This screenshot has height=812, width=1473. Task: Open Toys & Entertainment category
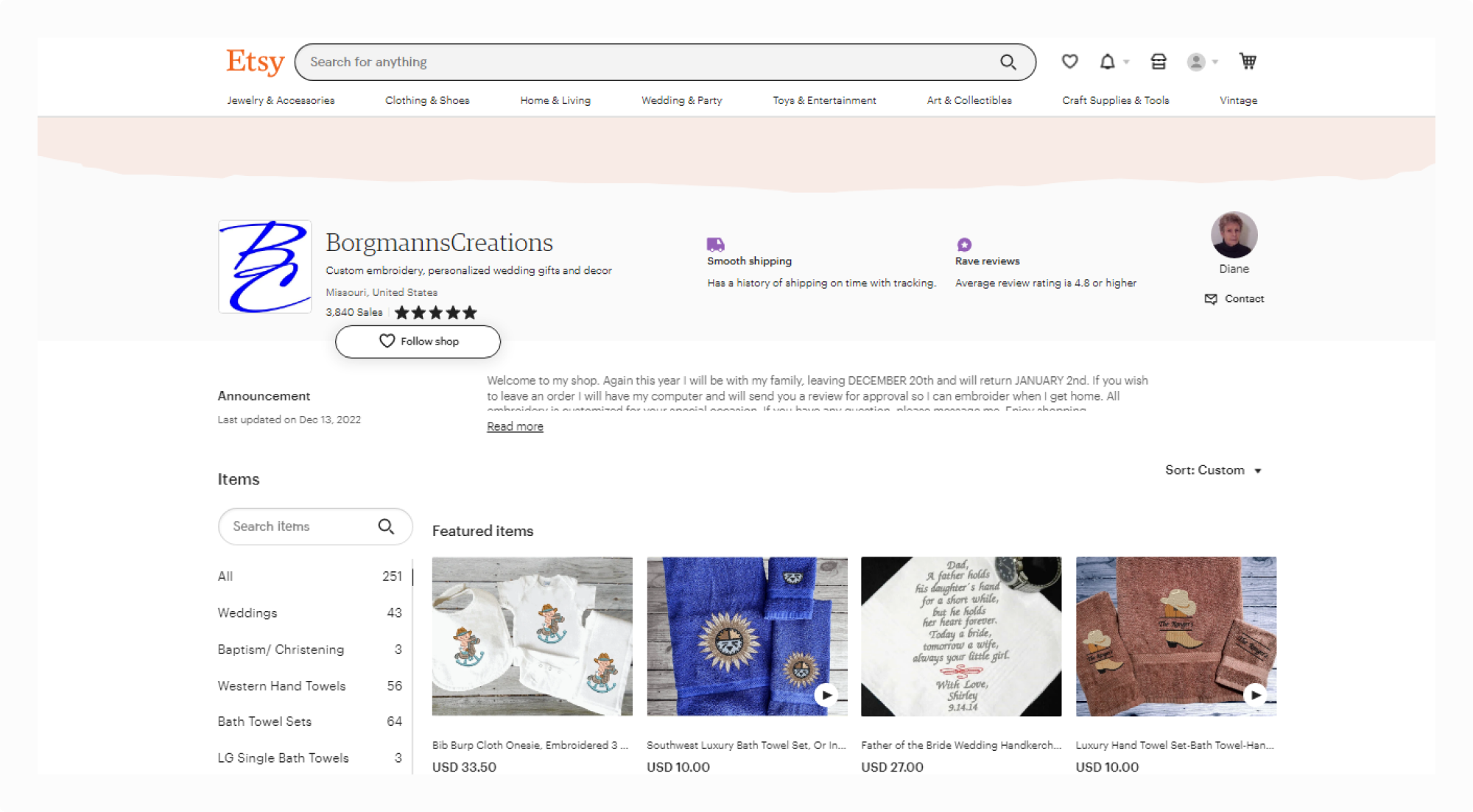tap(824, 100)
